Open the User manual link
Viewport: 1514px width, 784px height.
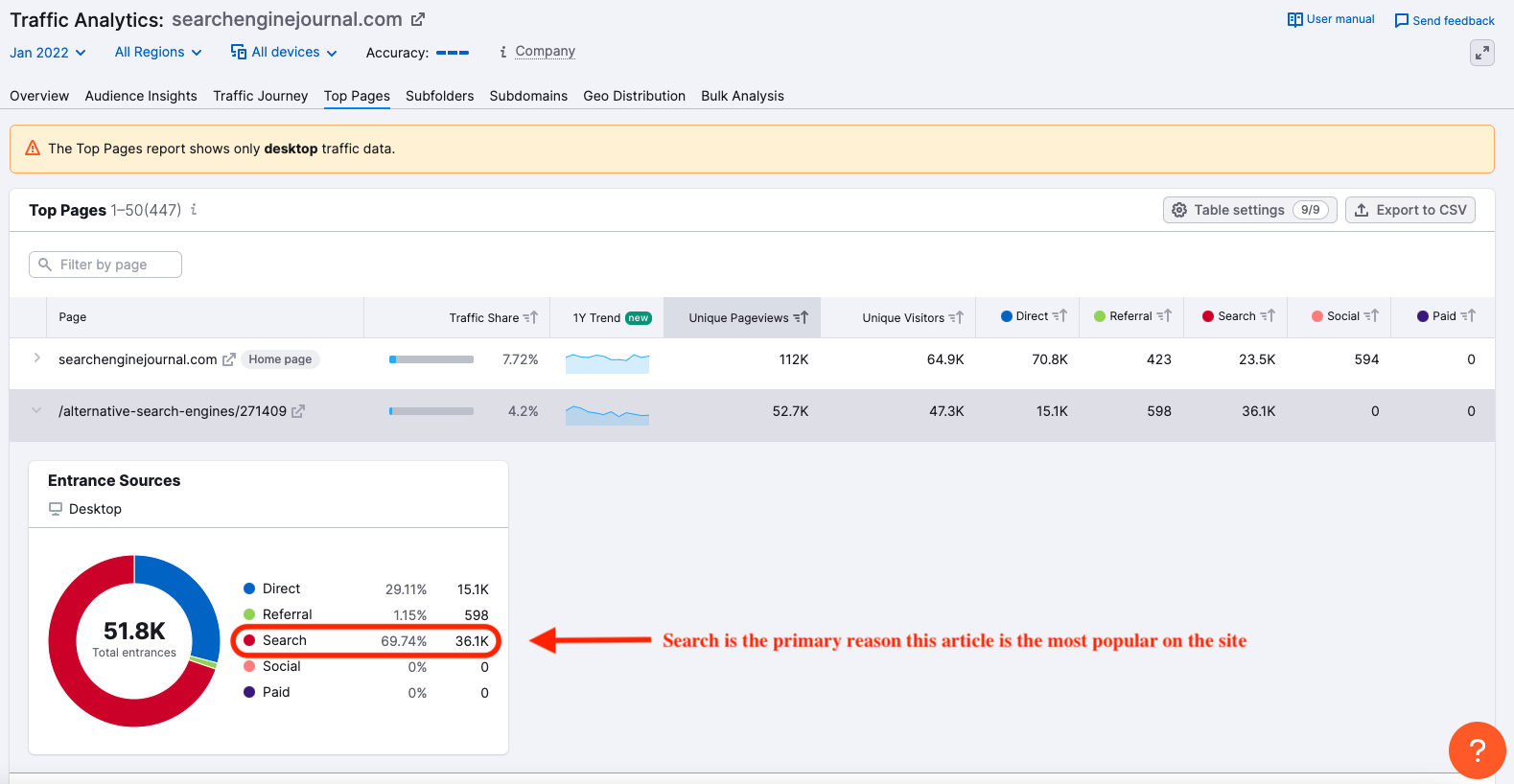1340,19
